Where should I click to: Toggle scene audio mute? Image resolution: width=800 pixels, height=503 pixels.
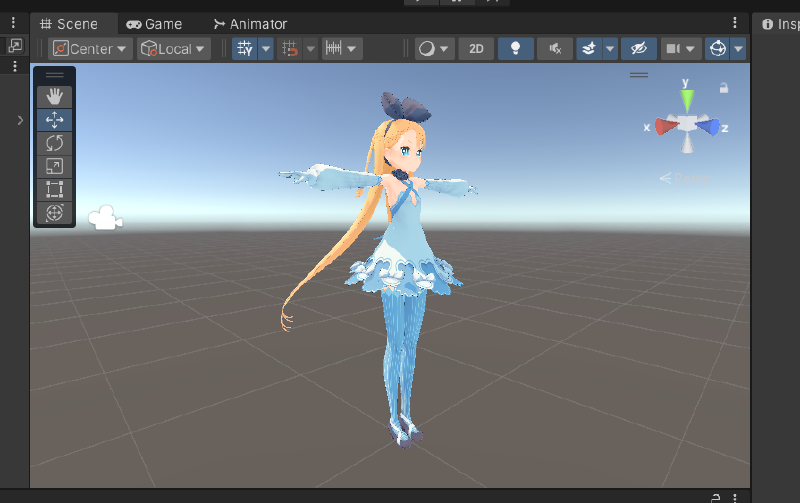click(x=554, y=48)
